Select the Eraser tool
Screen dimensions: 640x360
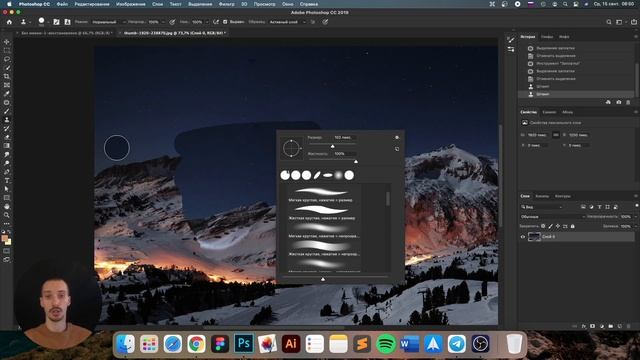(7, 137)
